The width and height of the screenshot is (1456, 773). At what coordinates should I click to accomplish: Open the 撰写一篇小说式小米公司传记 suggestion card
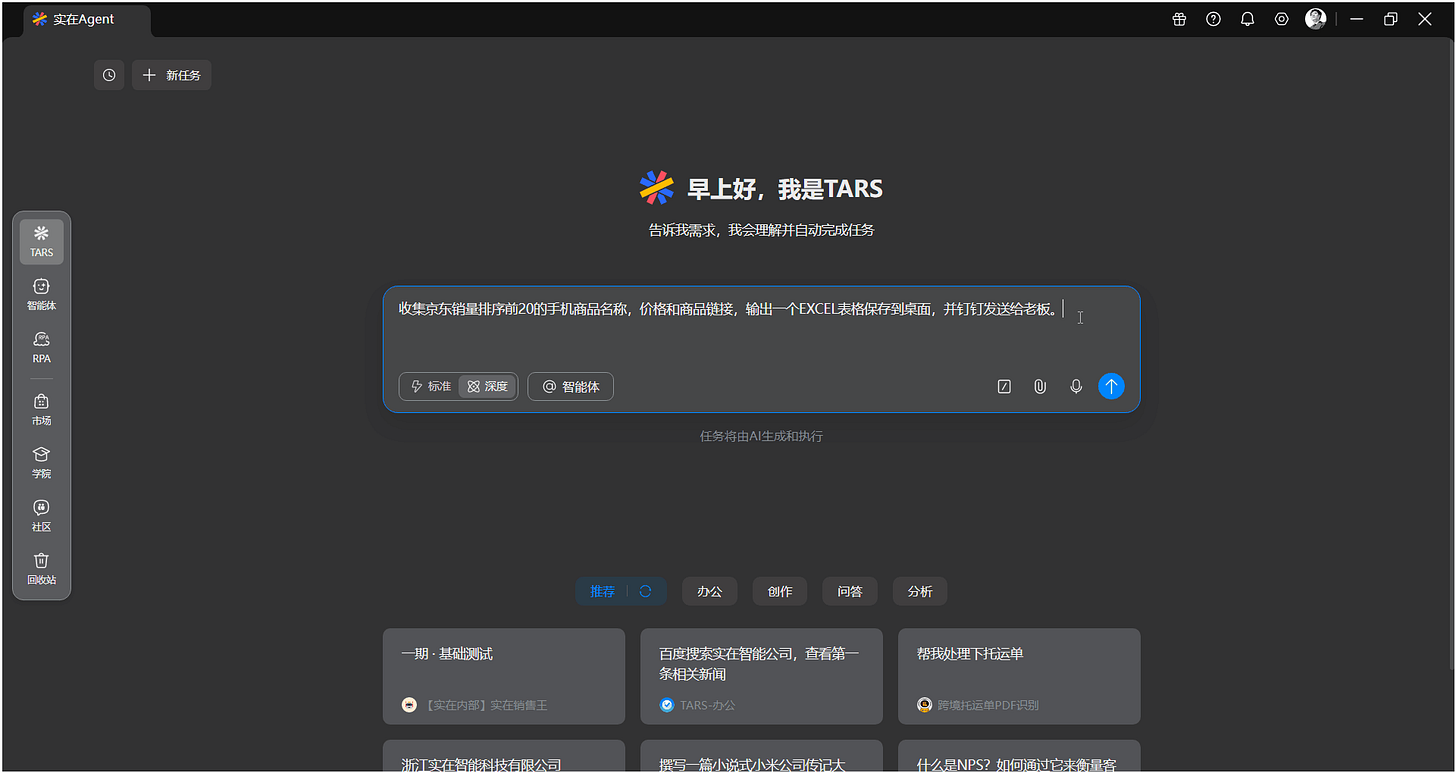(x=761, y=756)
